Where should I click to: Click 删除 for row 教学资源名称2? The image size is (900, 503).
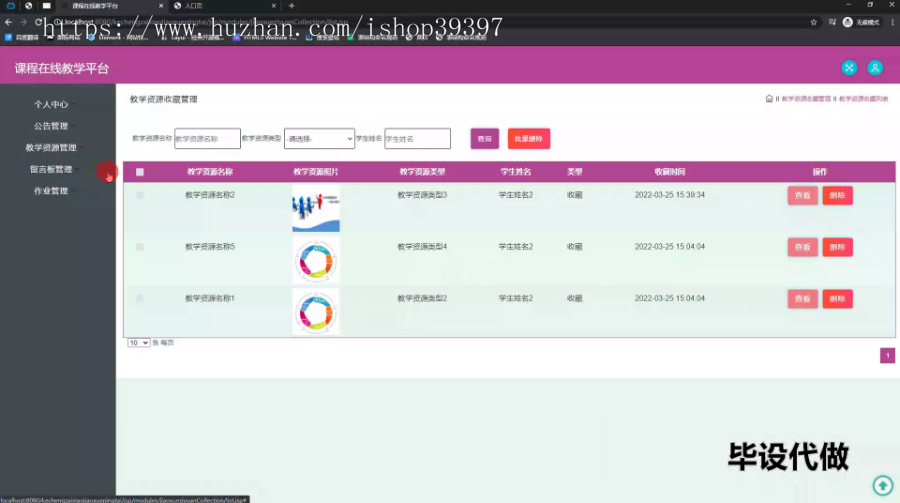(837, 195)
